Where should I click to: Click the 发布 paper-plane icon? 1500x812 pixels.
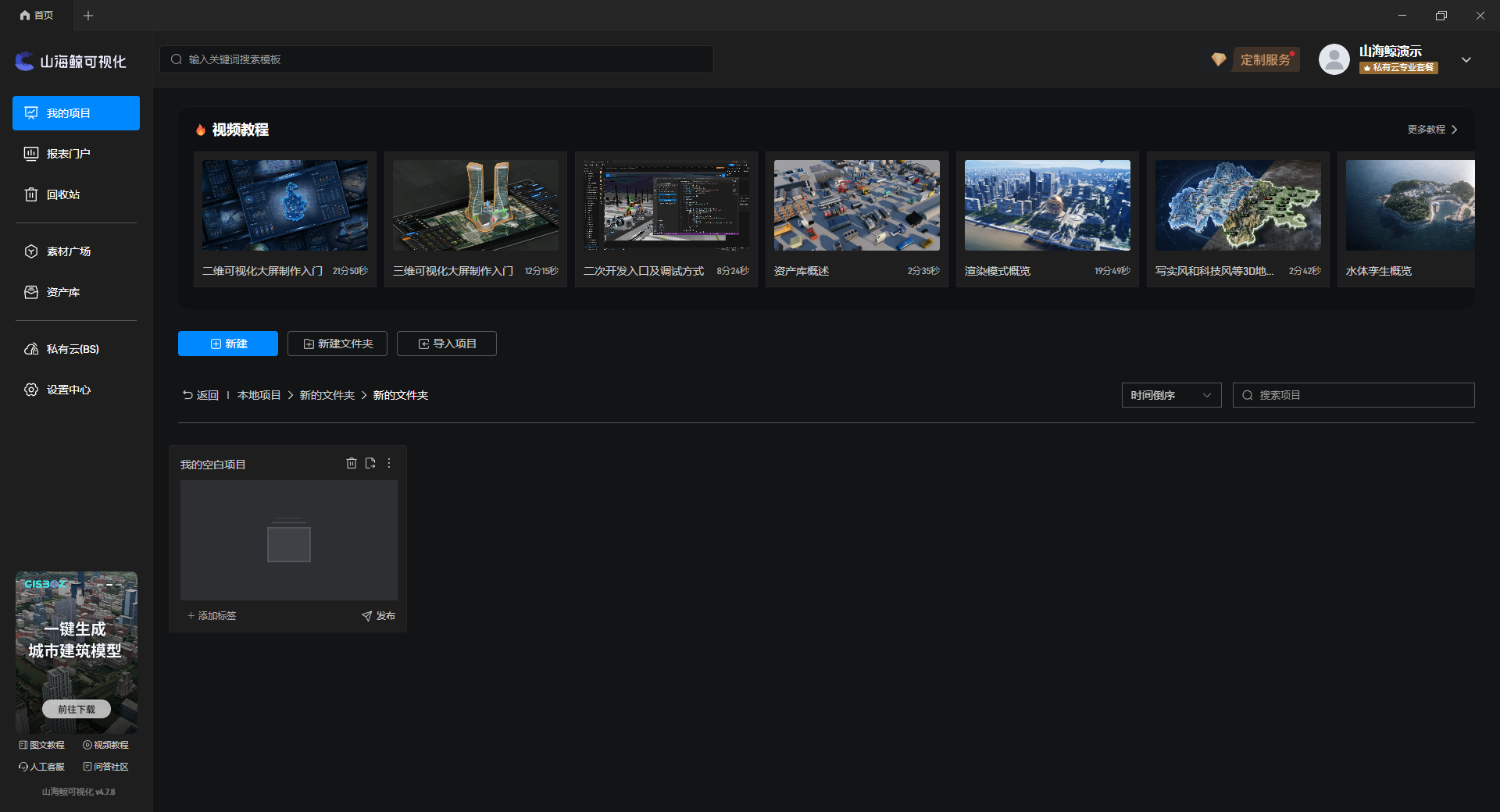point(366,616)
